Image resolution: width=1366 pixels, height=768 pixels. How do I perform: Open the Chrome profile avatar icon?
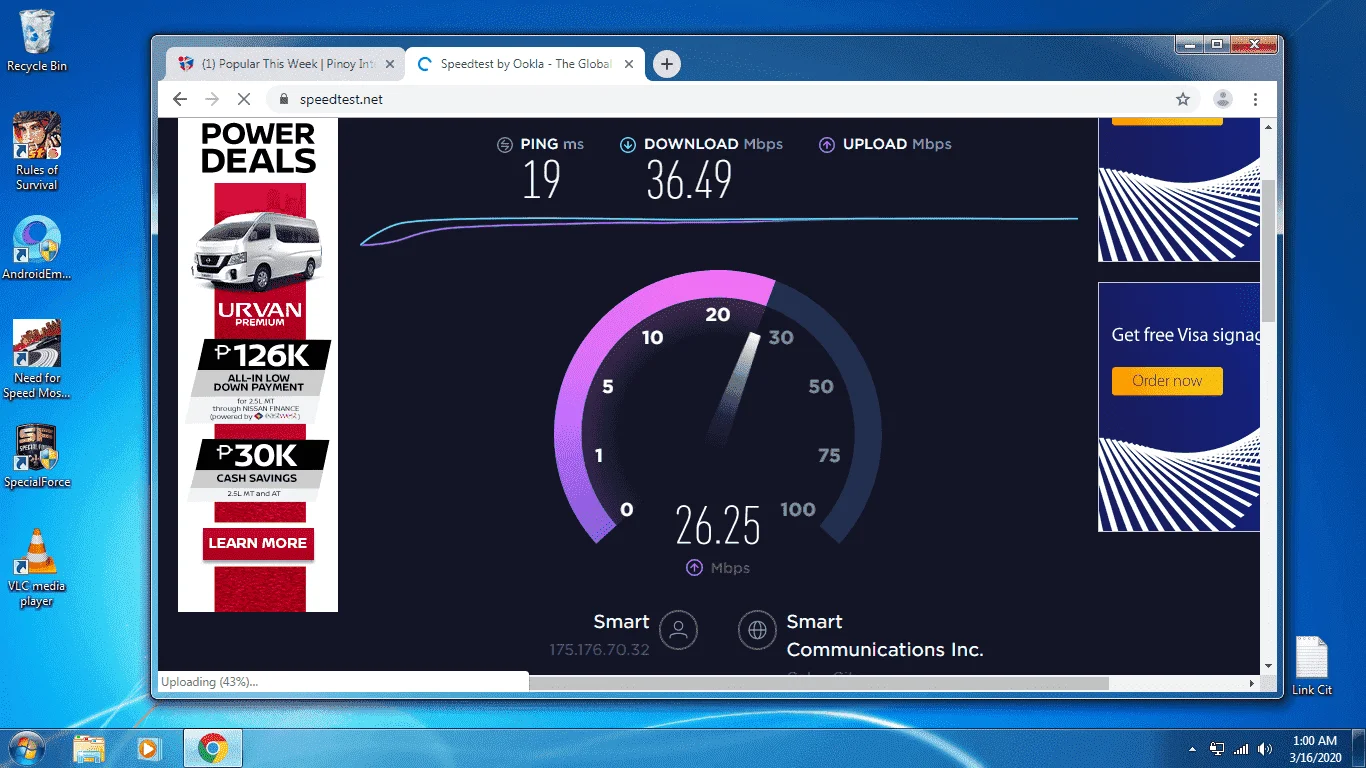[x=1223, y=99]
